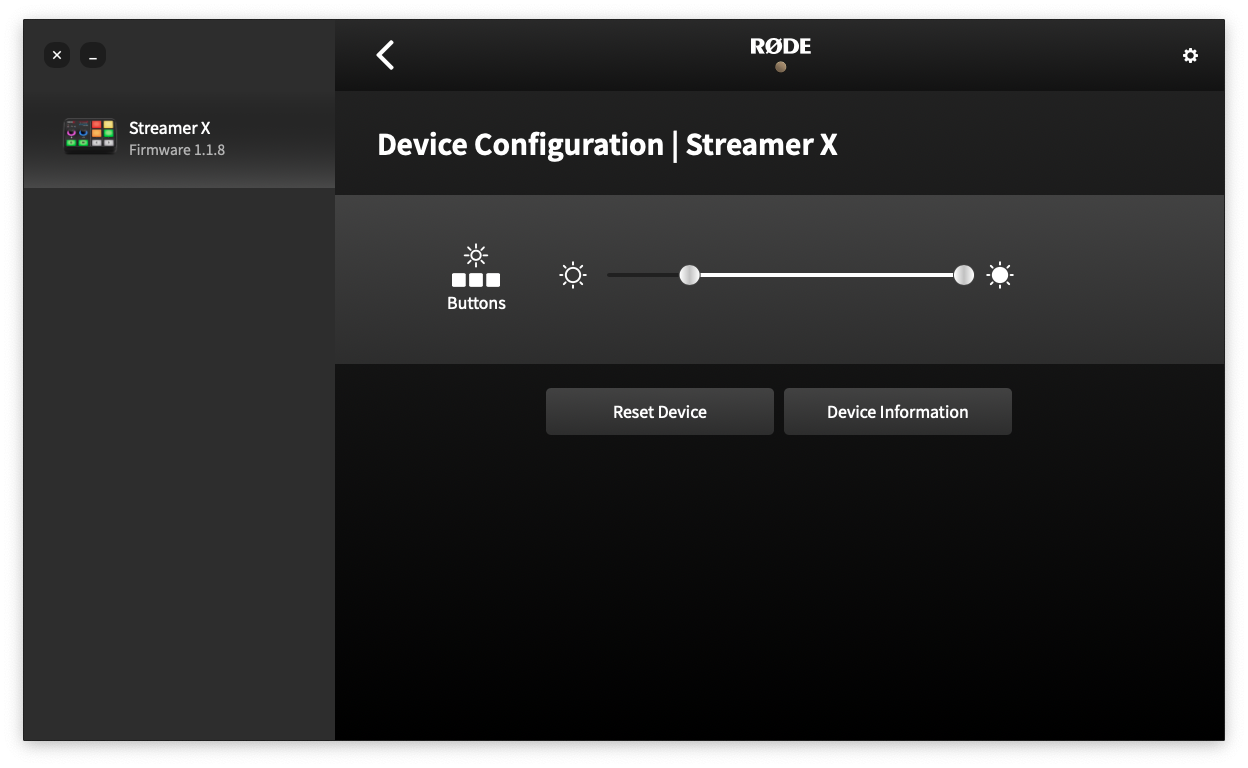
Task: Select the Streamer X device thumbnail
Action: pos(90,136)
